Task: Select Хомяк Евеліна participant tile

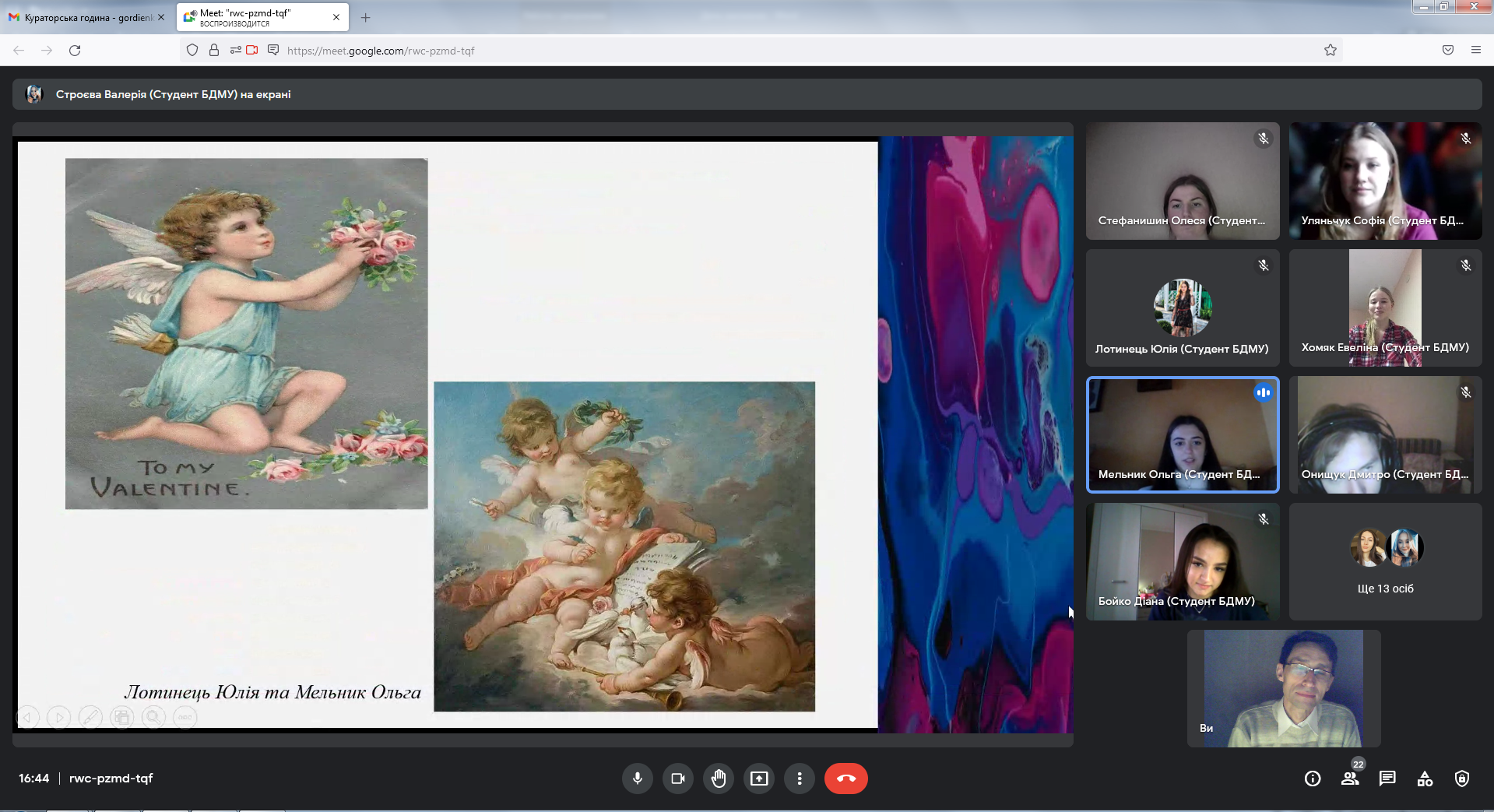Action: click(x=1385, y=308)
